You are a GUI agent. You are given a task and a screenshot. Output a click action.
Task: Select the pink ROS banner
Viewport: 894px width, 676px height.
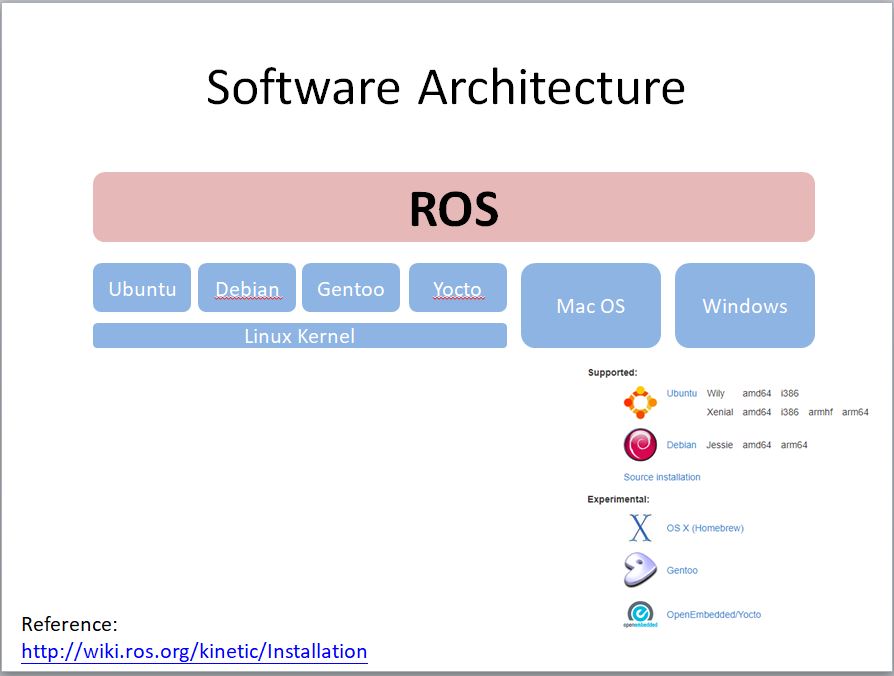453,207
